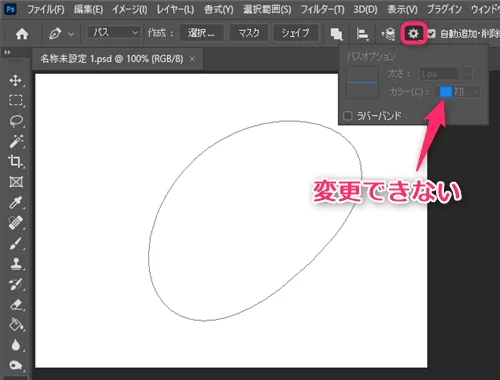Click the パスオプション panel title
The image size is (500, 380).
click(371, 56)
